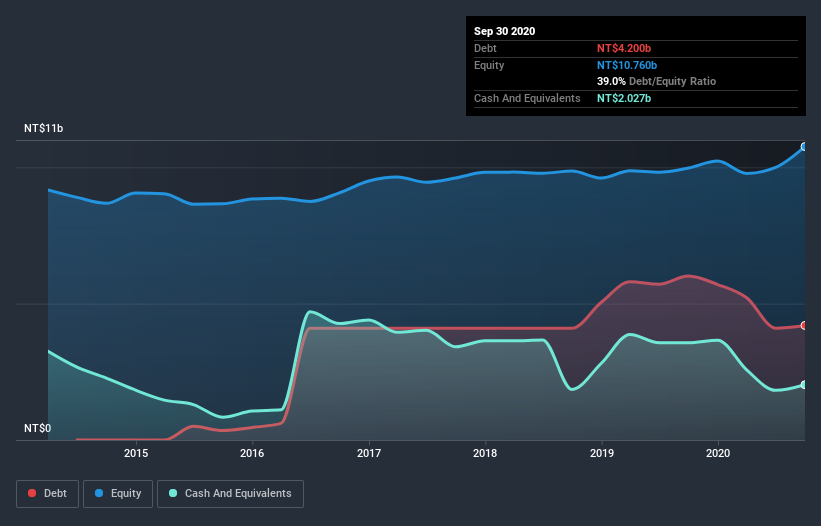This screenshot has width=821, height=526.
Task: Click the 2018 x-axis label
Action: 485,453
